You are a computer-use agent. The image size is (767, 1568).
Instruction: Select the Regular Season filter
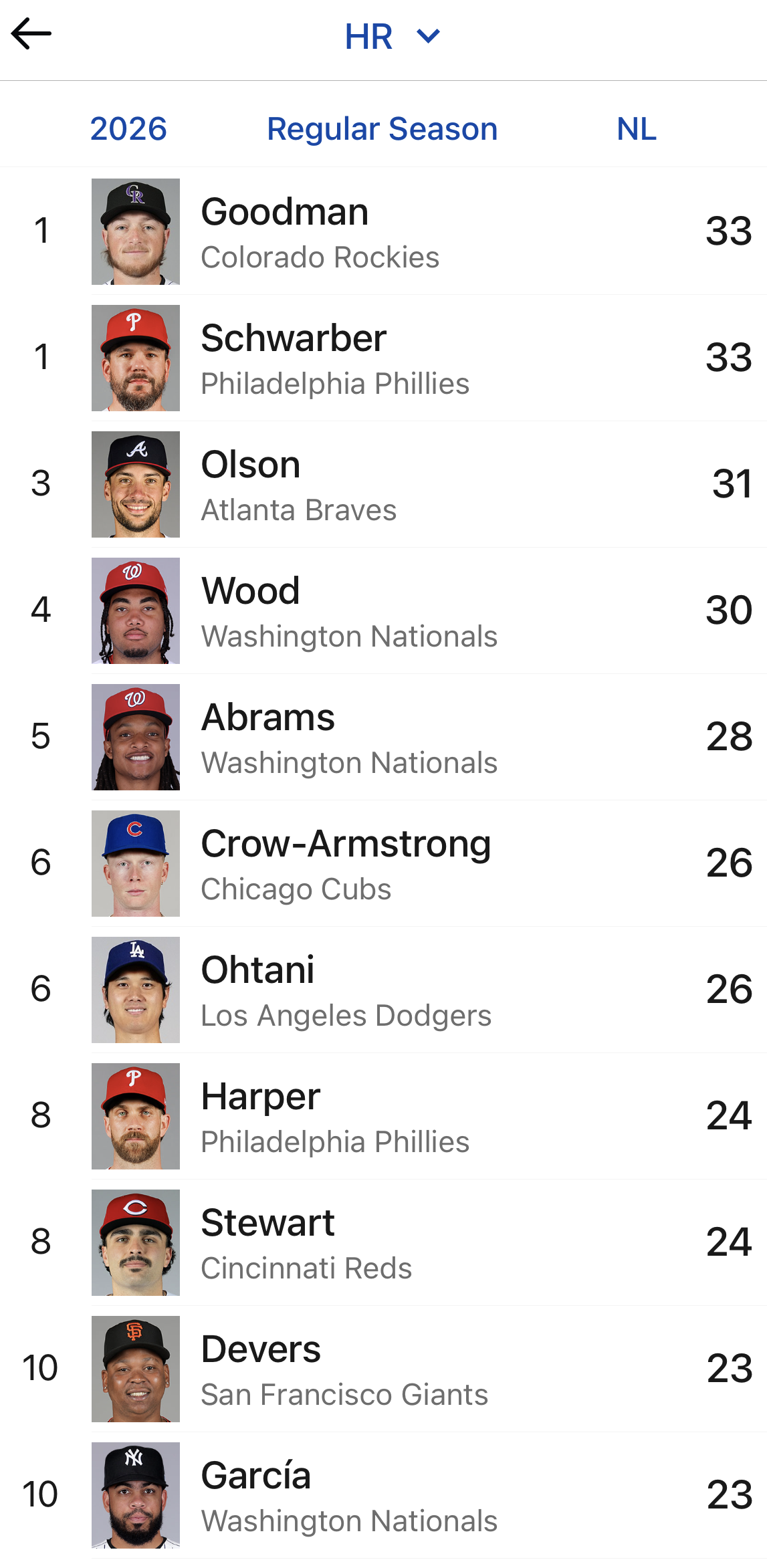382,128
